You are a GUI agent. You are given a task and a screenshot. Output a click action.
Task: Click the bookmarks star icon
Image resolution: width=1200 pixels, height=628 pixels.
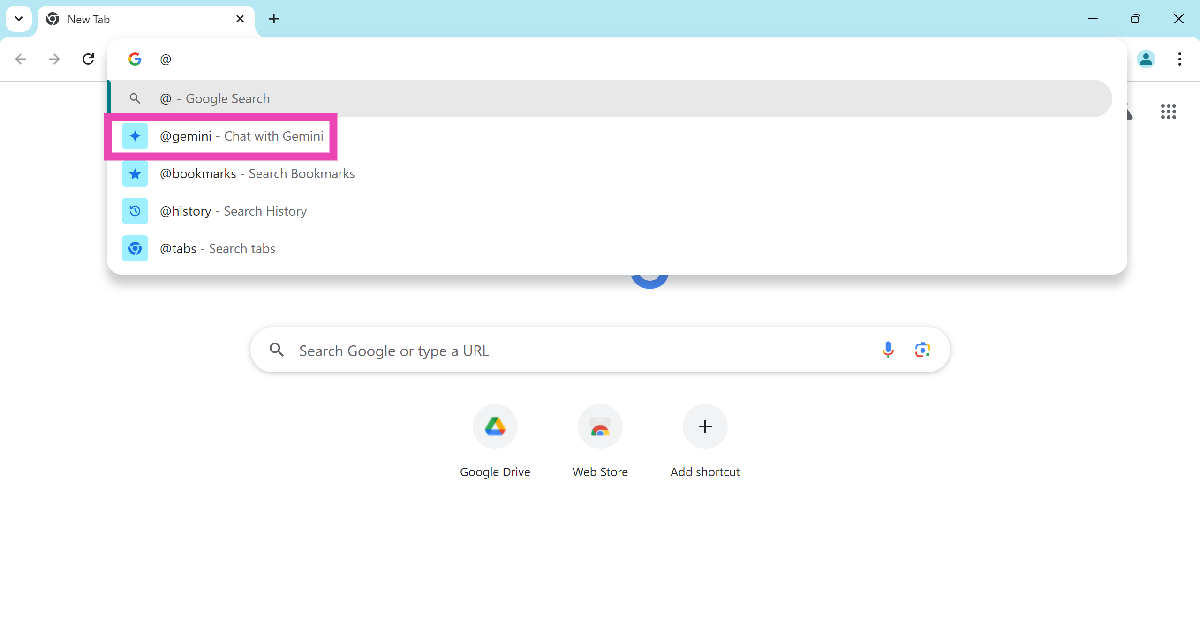tap(135, 174)
